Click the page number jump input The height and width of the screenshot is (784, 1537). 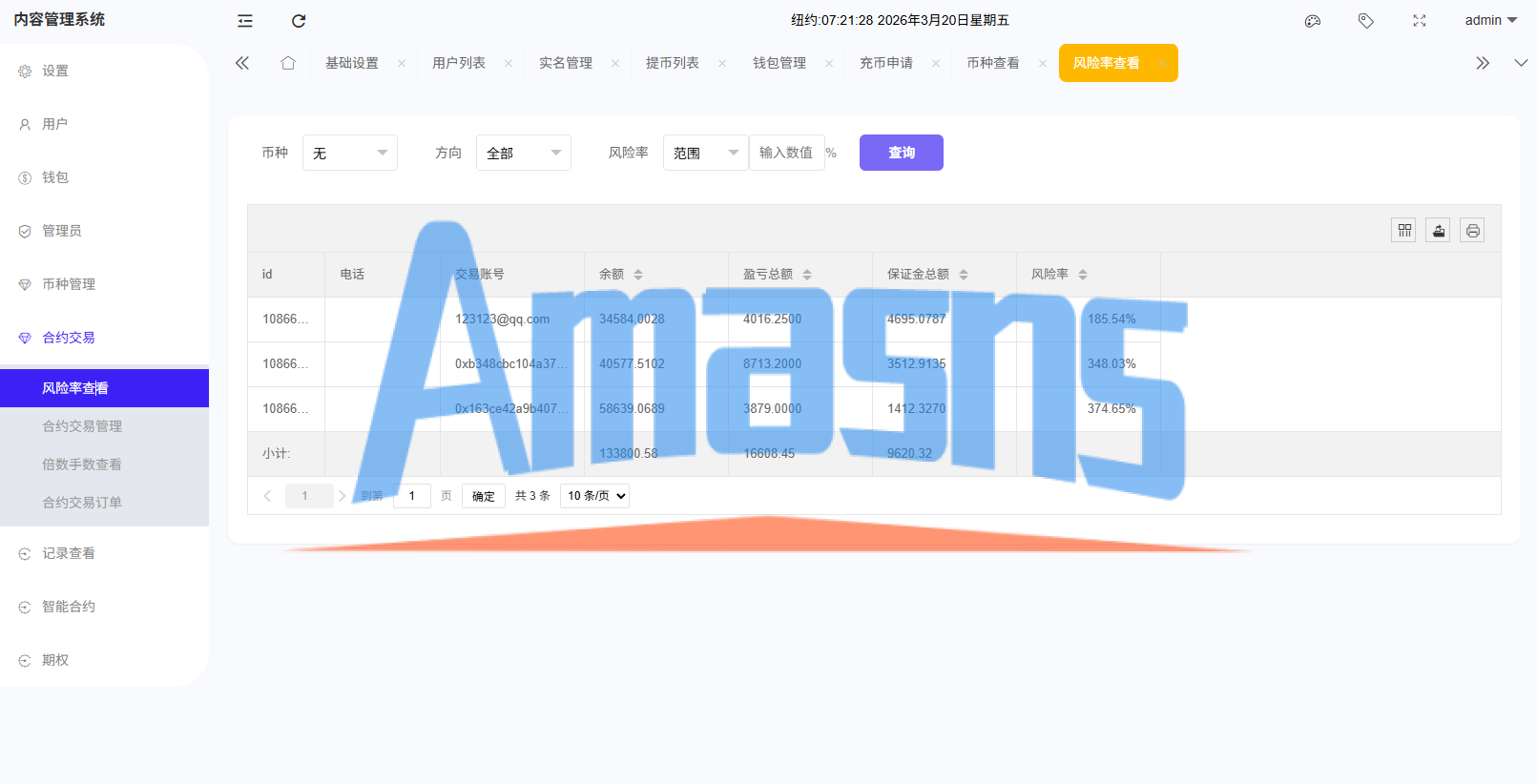412,496
